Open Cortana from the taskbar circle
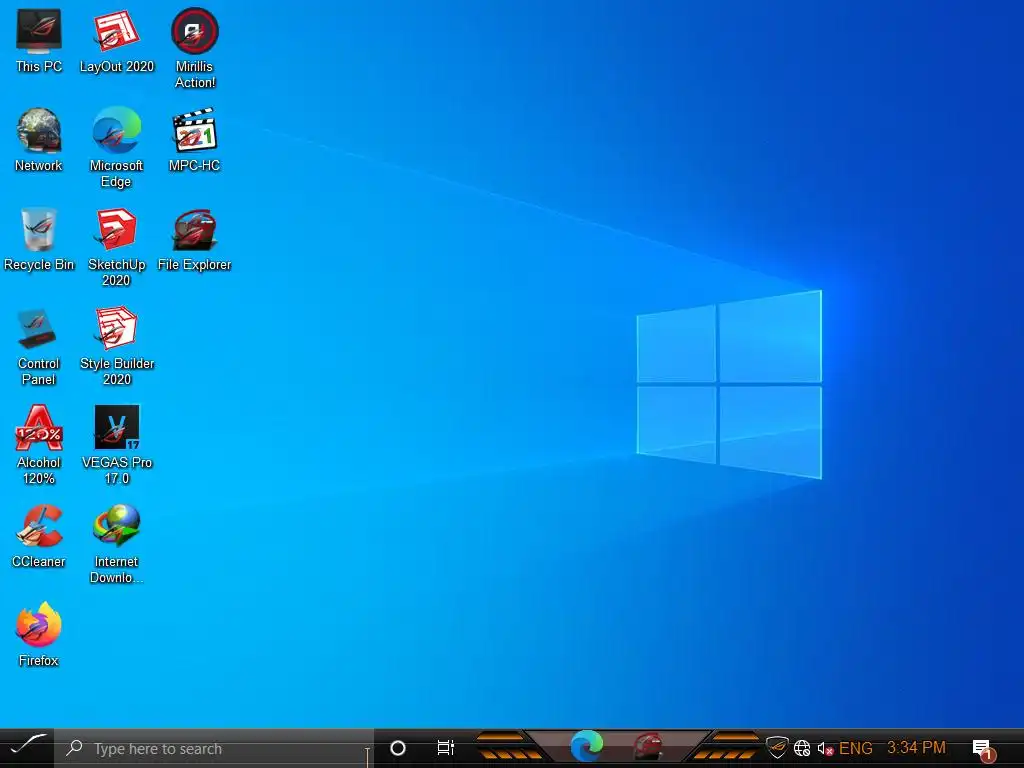 click(398, 748)
